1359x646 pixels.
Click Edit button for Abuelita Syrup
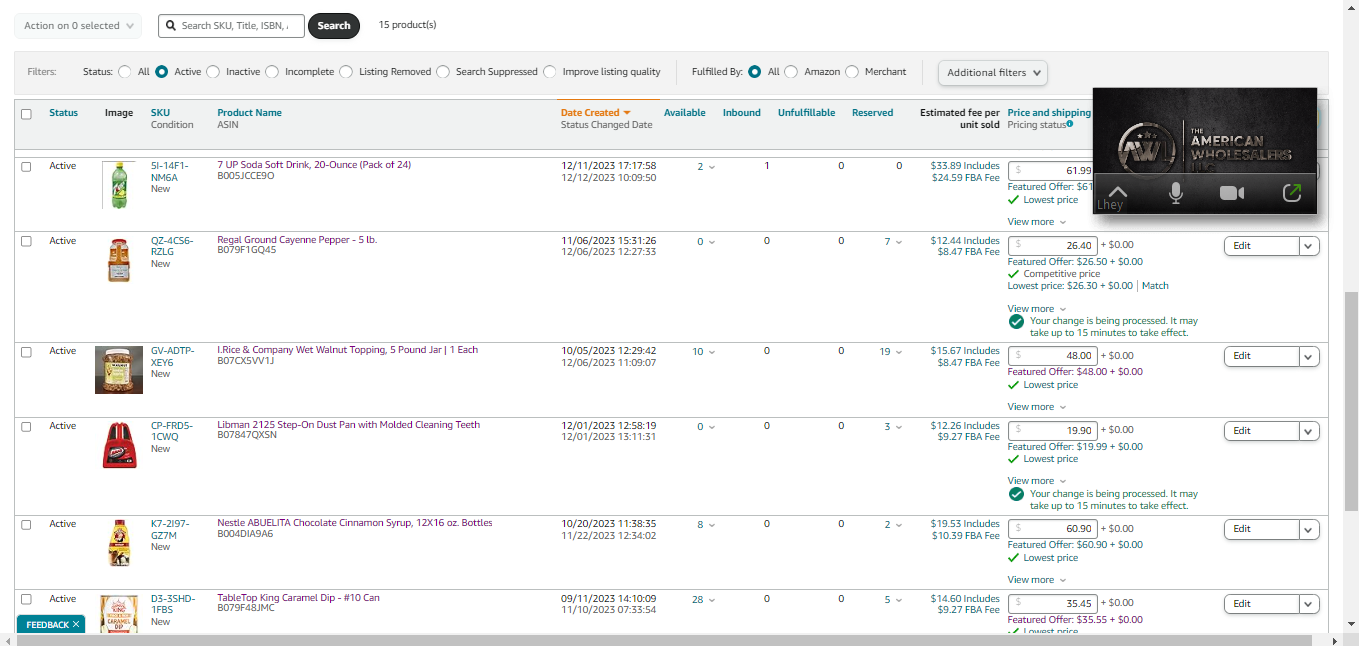(1262, 529)
